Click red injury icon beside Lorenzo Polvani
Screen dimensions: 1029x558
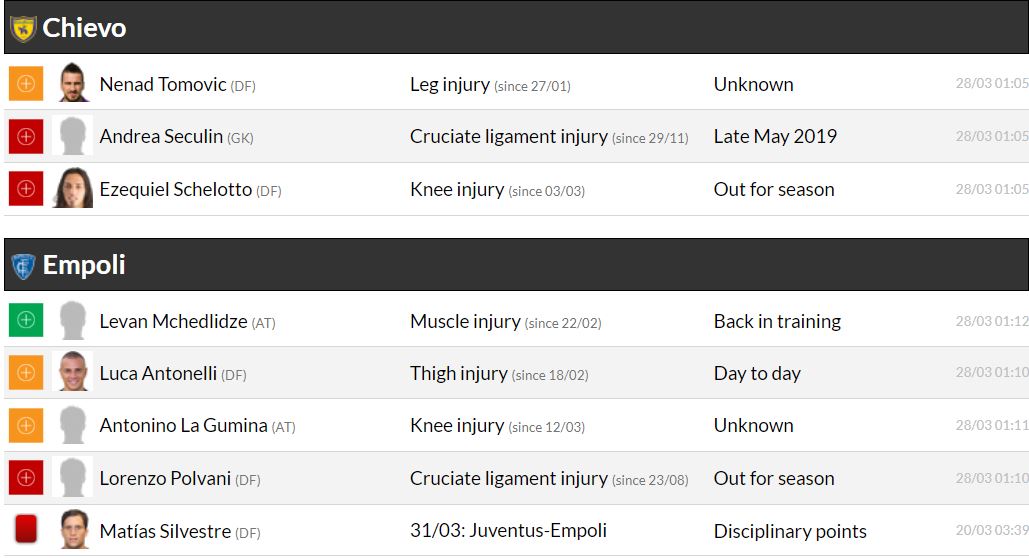pyautogui.click(x=26, y=478)
